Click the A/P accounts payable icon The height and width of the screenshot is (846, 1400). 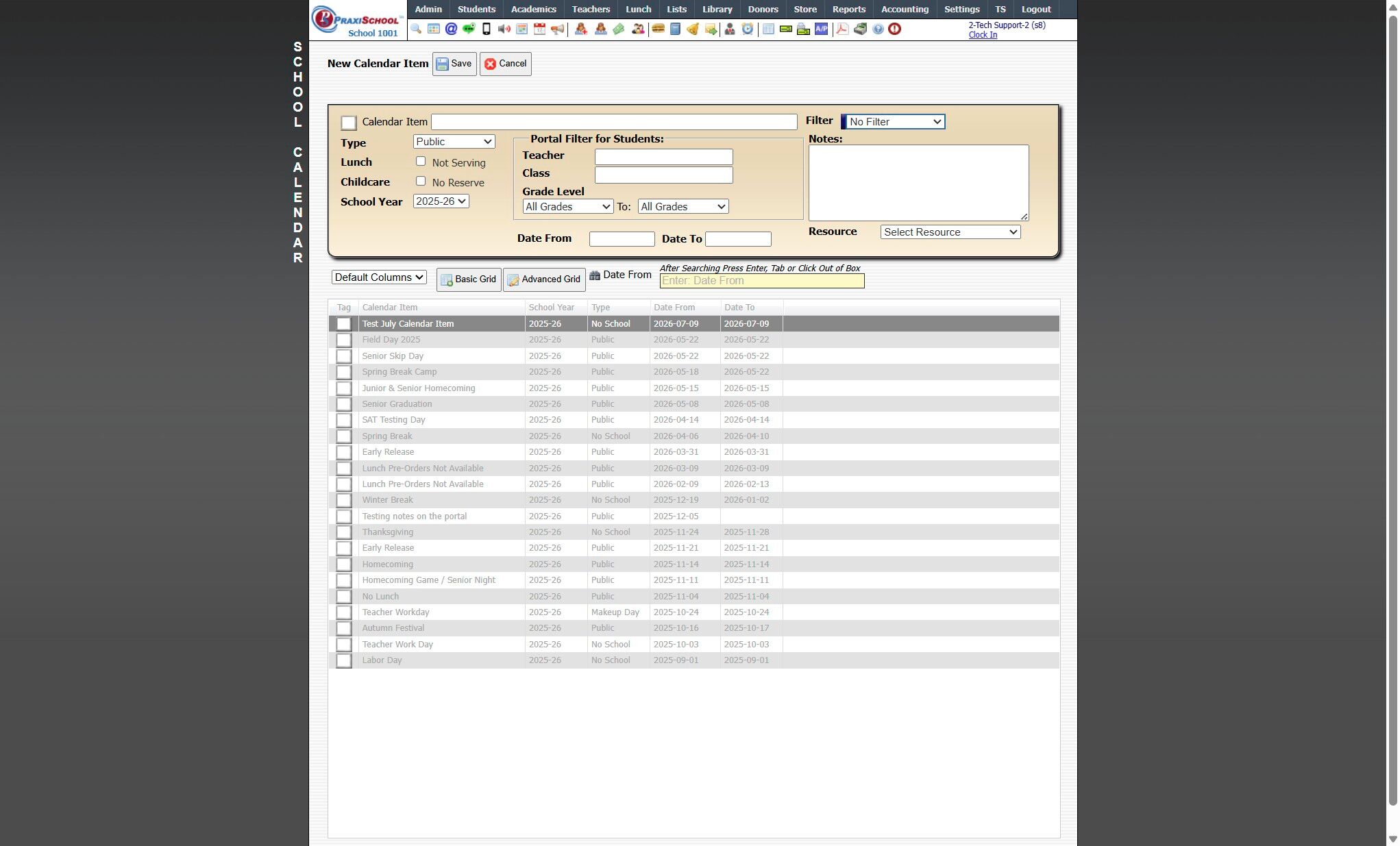click(821, 29)
